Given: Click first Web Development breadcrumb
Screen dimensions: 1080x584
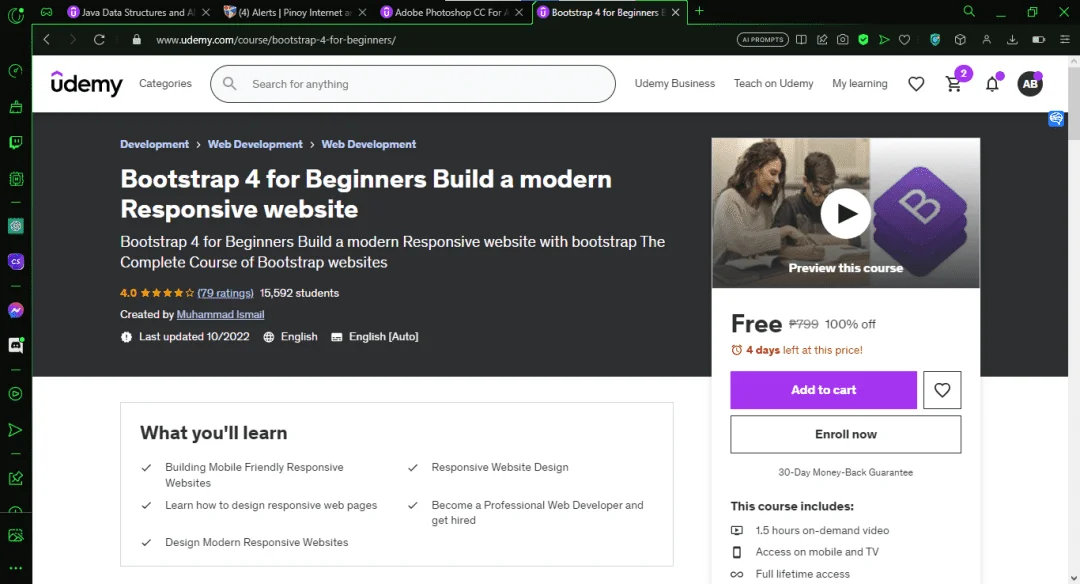Looking at the screenshot, I should tap(255, 144).
